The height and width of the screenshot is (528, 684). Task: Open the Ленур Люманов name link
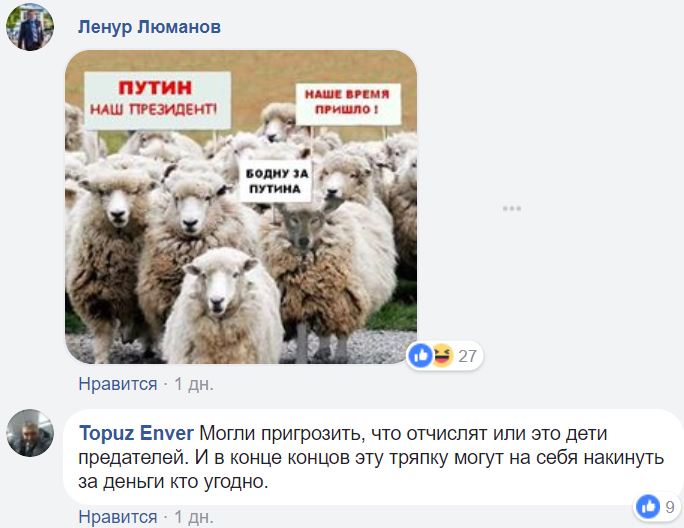click(x=149, y=27)
